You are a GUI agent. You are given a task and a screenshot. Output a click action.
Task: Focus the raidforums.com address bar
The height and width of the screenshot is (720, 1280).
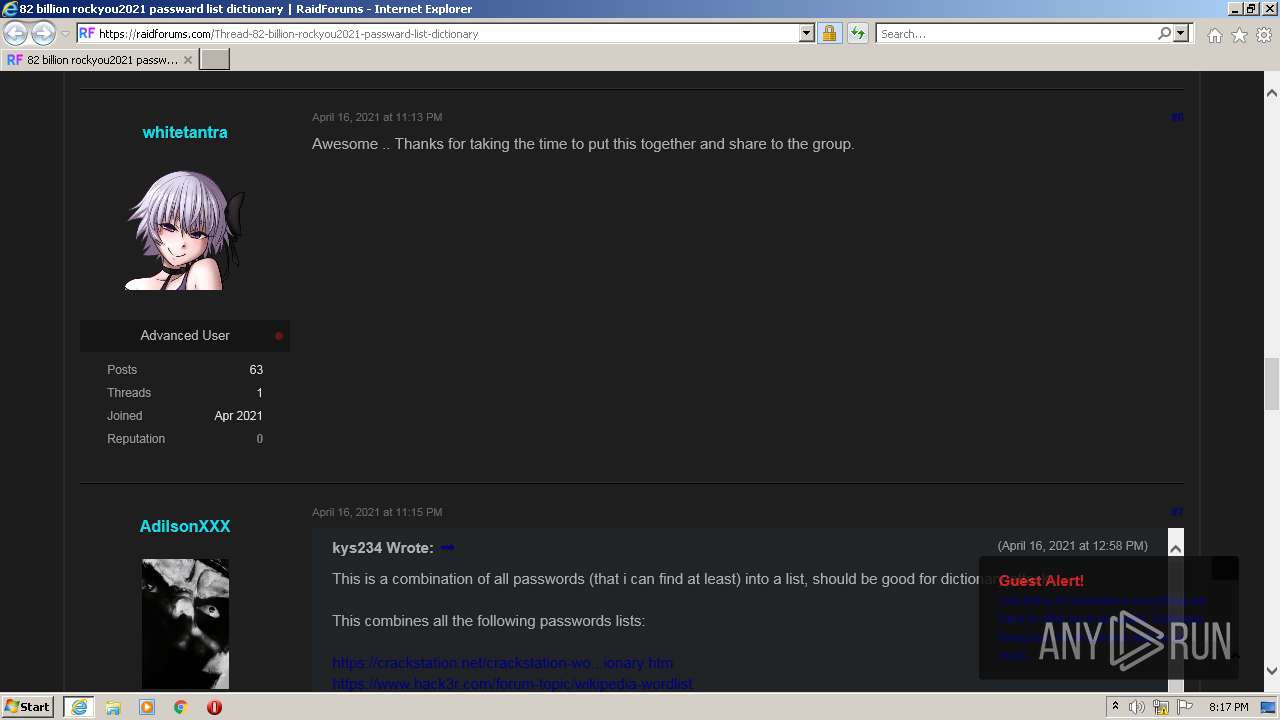437,33
